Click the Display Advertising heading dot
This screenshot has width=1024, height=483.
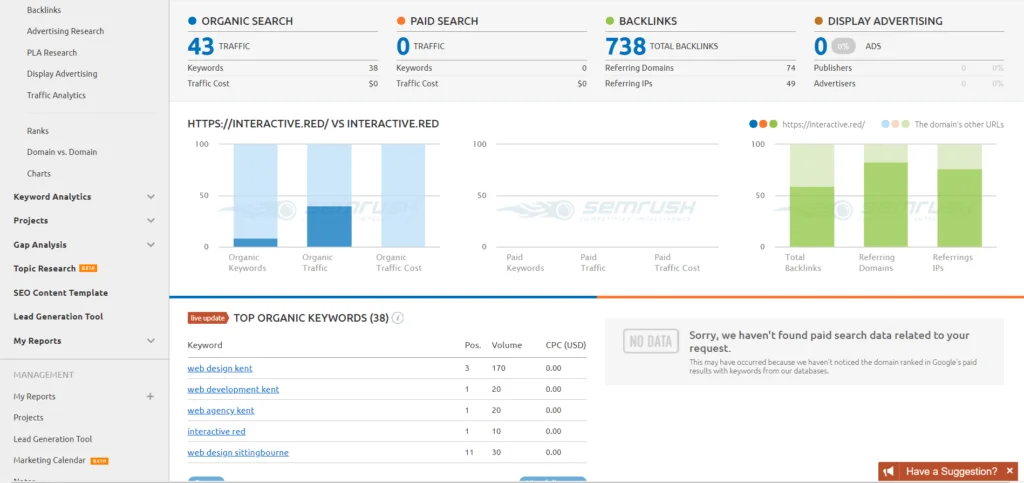pos(819,21)
